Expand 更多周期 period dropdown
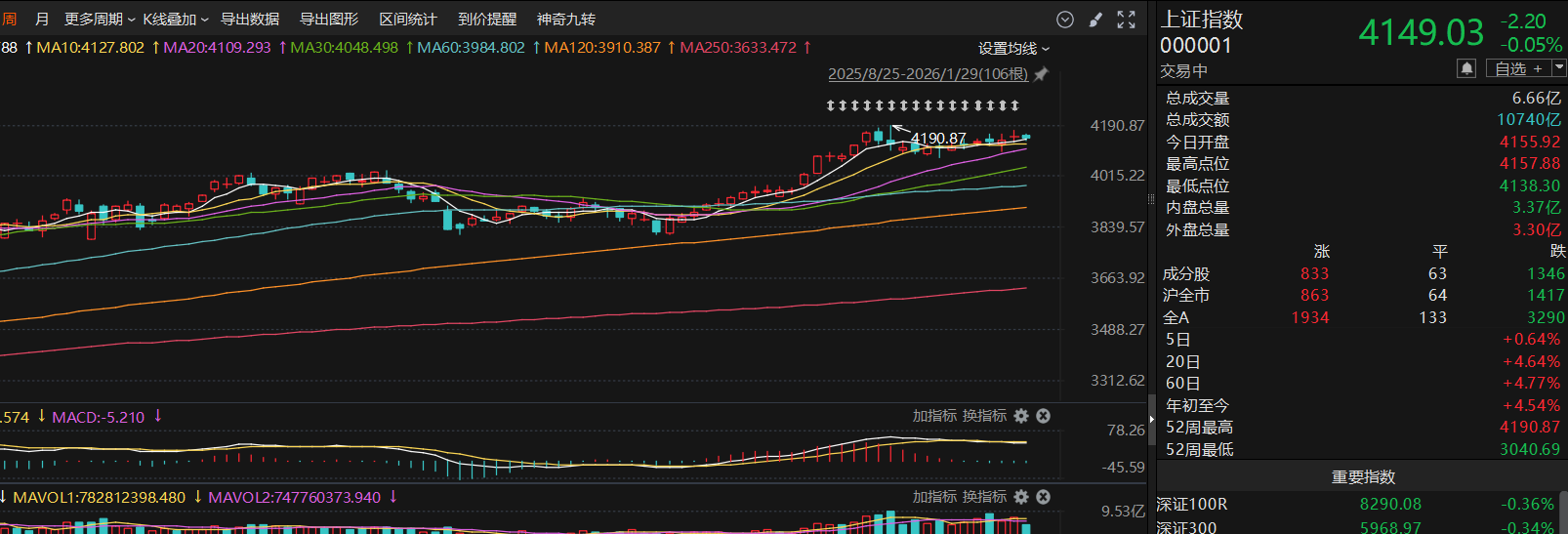Viewport: 1568px width, 534px height. pyautogui.click(x=100, y=20)
